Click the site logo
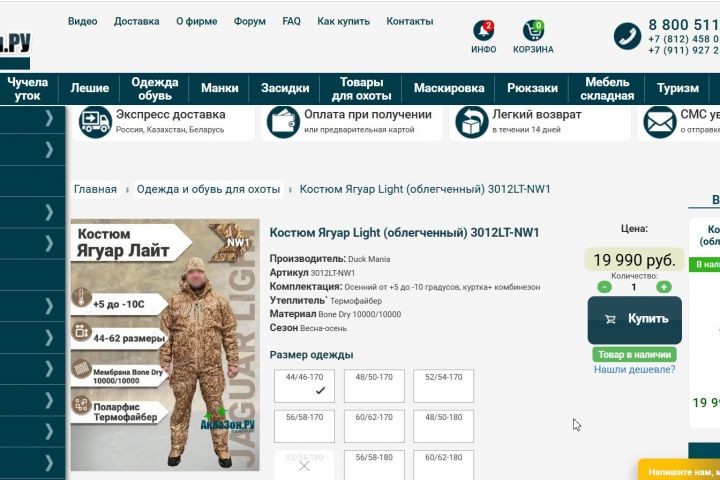 pyautogui.click(x=15, y=50)
